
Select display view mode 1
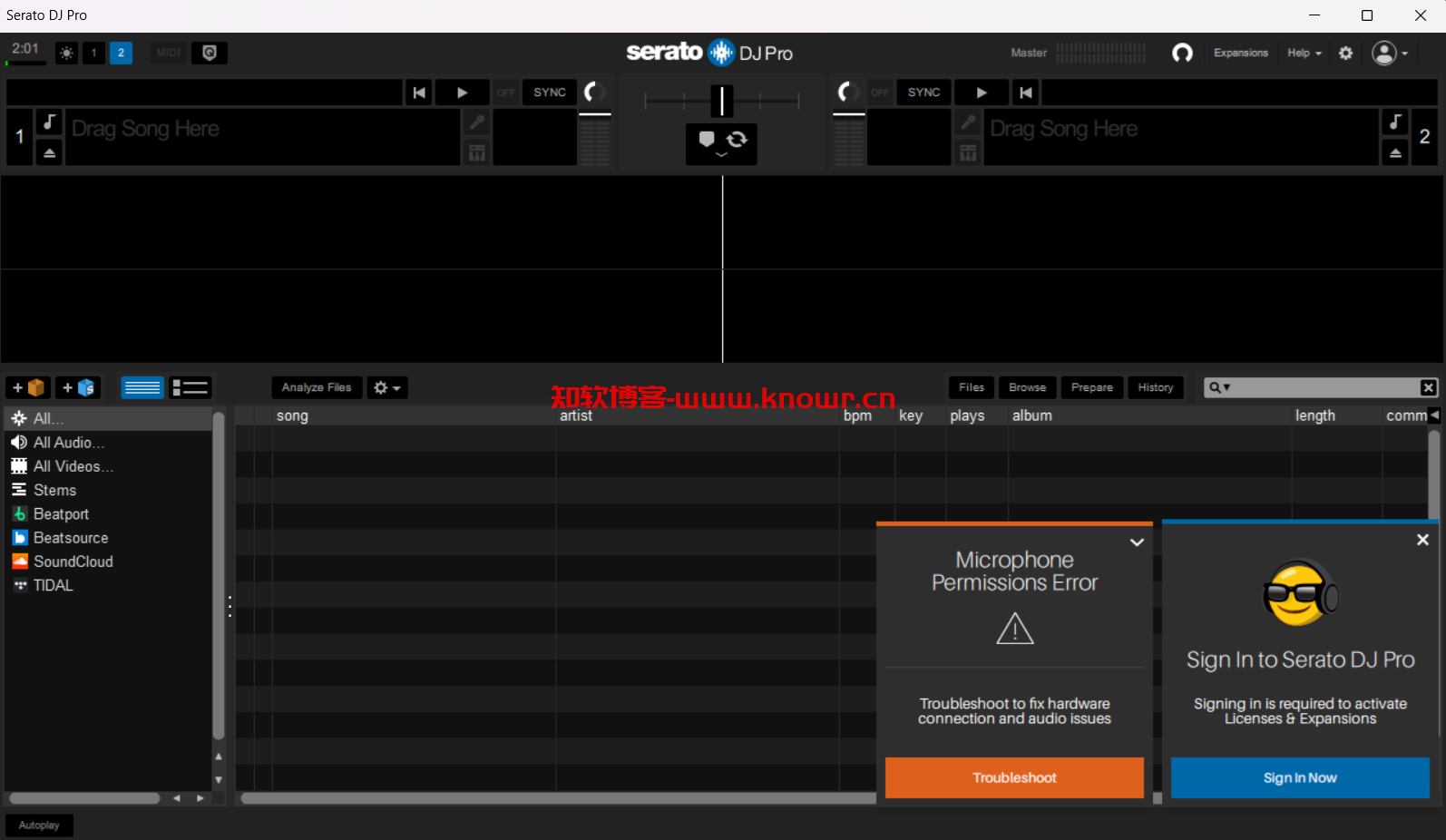coord(93,54)
